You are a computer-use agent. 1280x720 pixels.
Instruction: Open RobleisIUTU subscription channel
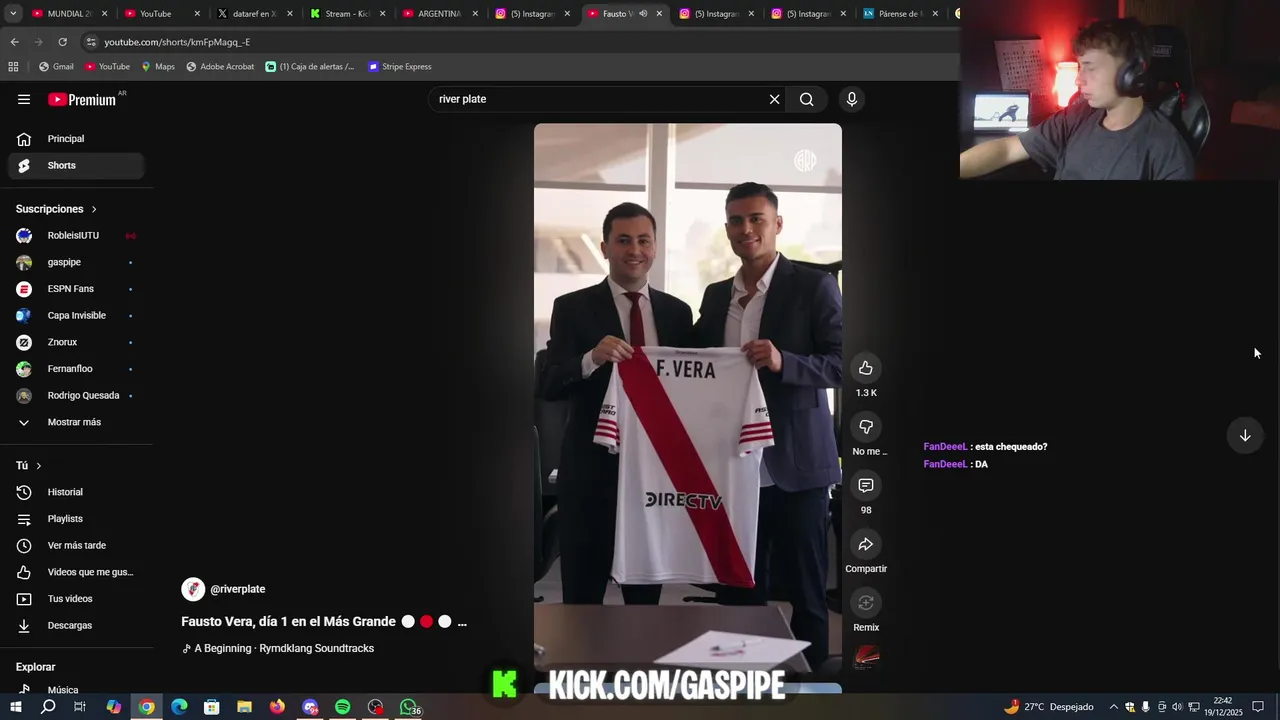point(76,236)
